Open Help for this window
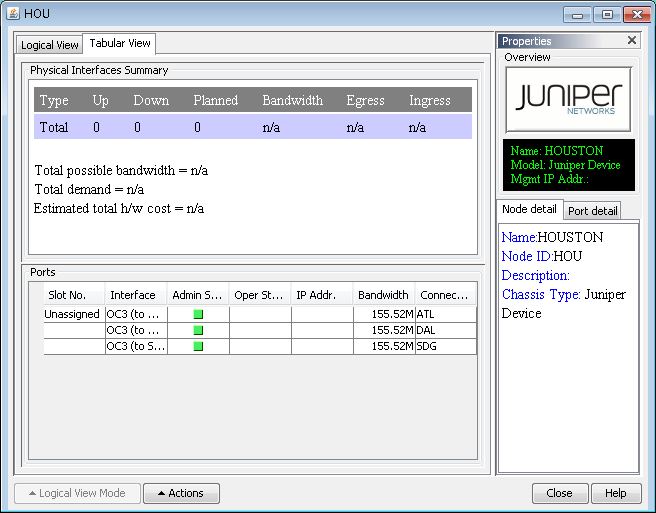Viewport: 656px width, 513px height. pyautogui.click(x=616, y=493)
